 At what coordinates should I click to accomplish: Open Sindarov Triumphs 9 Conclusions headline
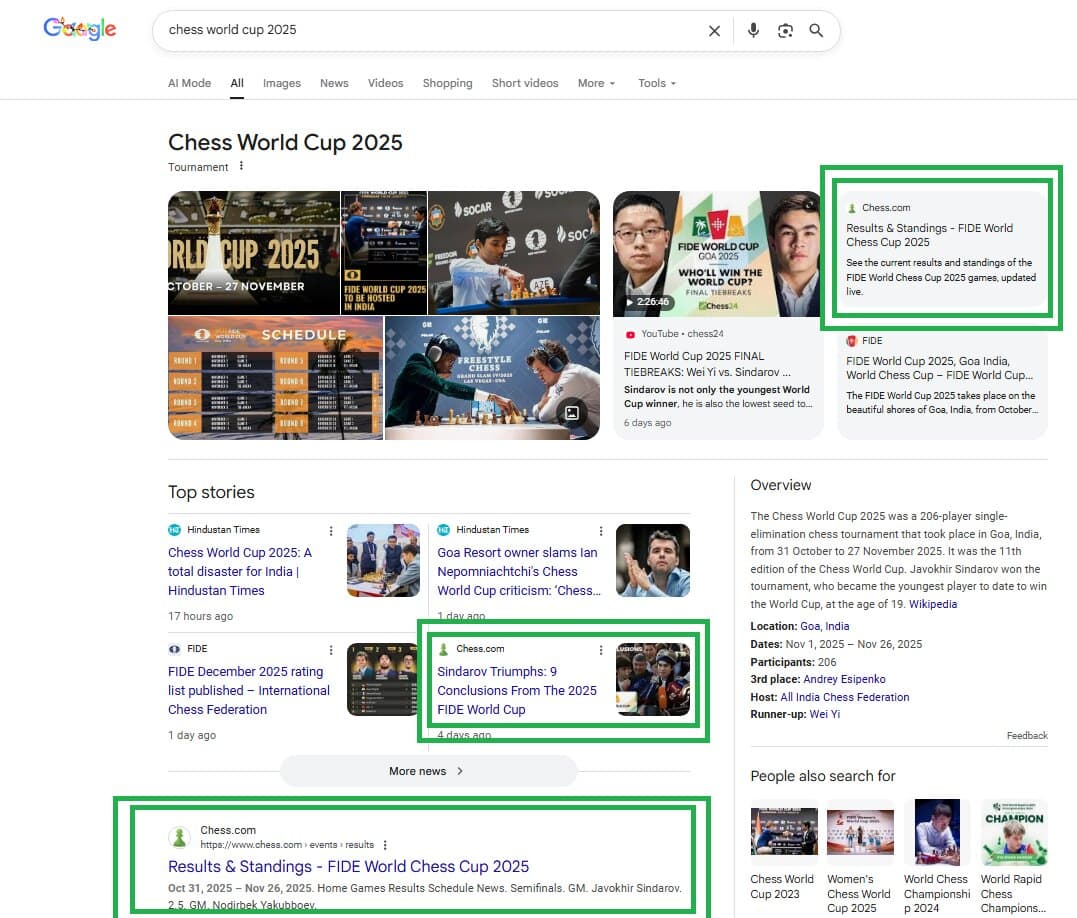click(x=517, y=690)
